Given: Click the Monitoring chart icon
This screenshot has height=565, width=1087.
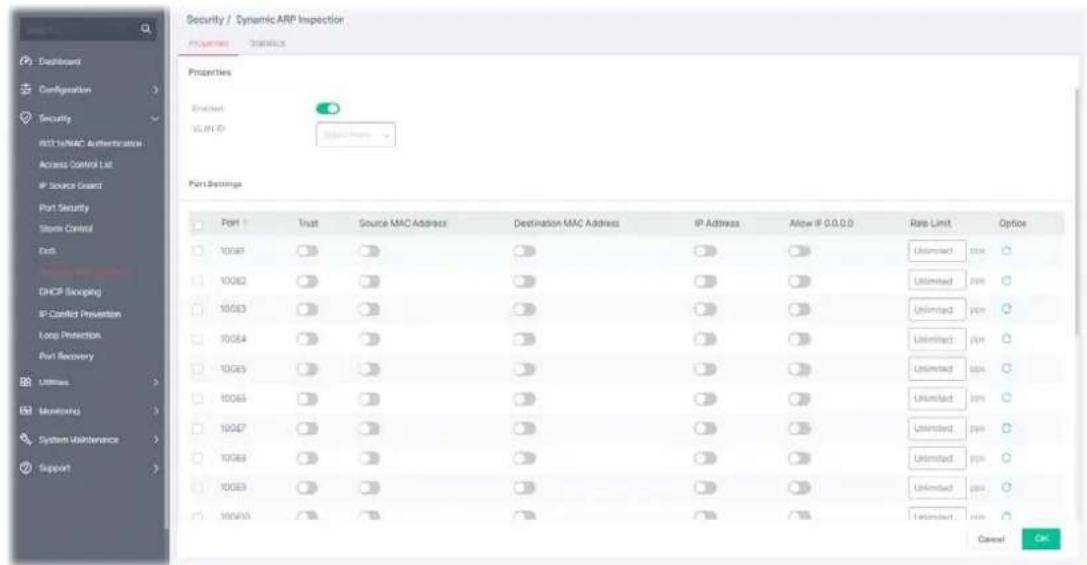Looking at the screenshot, I should click(x=26, y=411).
